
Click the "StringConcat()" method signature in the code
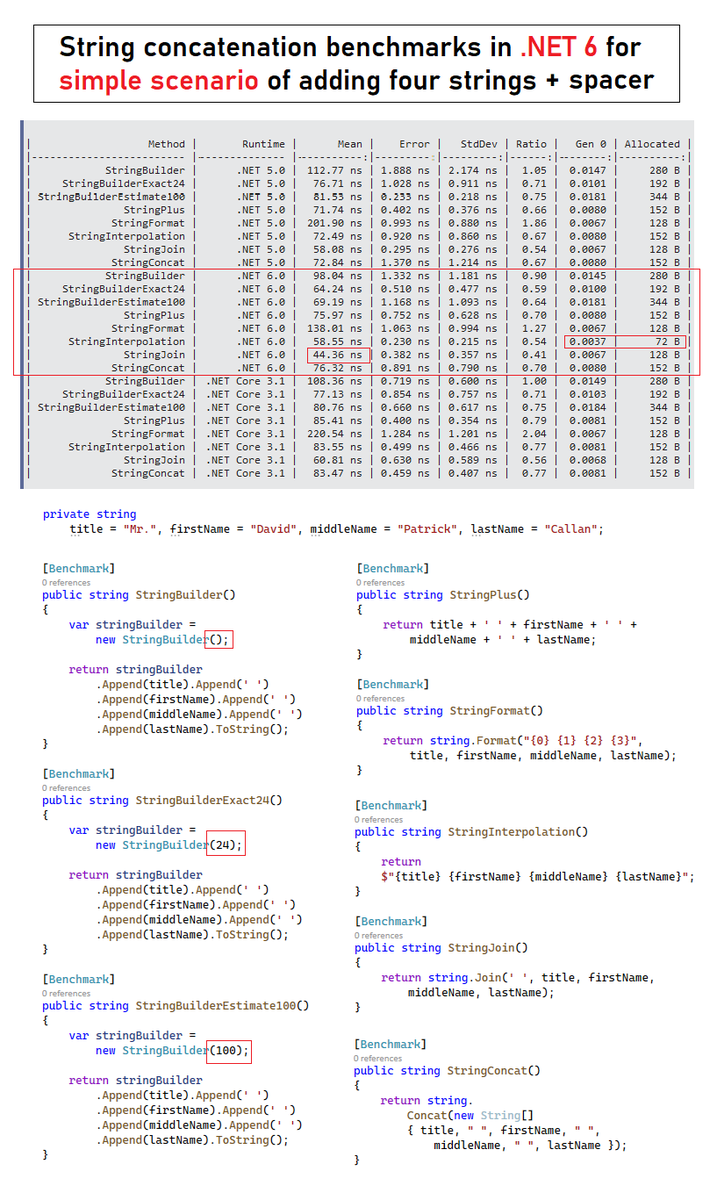493,1070
